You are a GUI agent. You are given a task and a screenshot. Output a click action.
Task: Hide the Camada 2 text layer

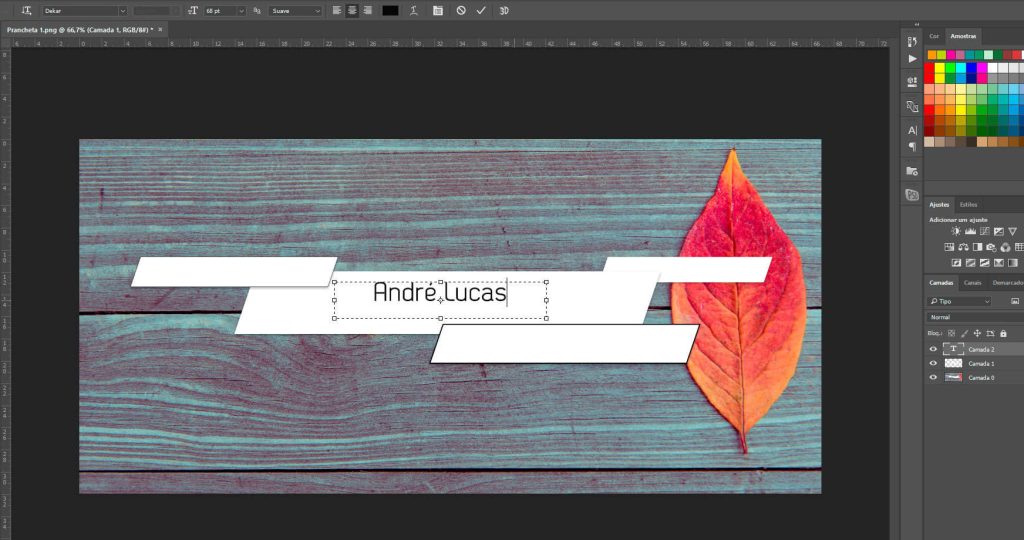933,349
